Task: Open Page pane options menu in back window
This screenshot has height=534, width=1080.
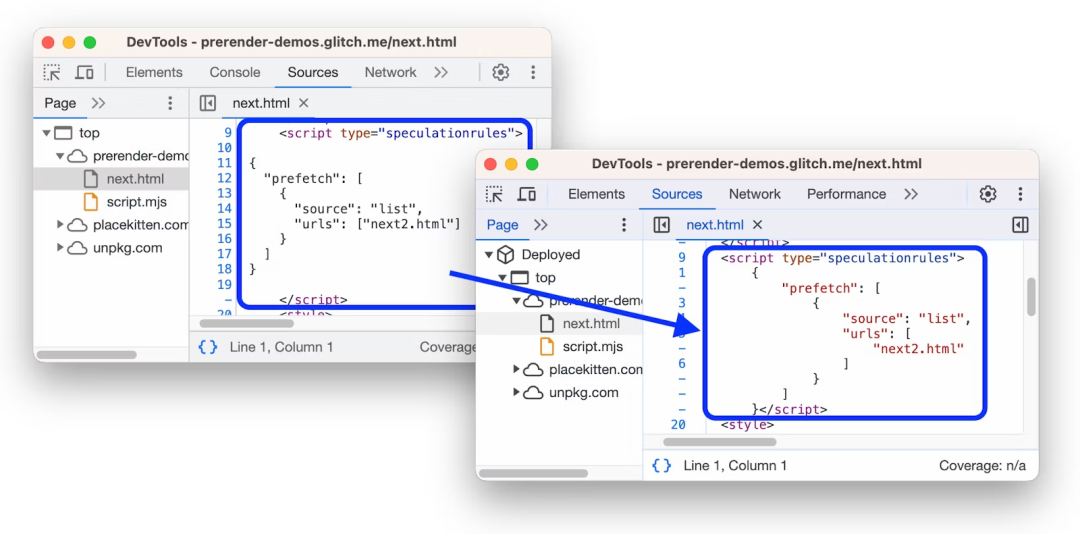Action: [170, 103]
